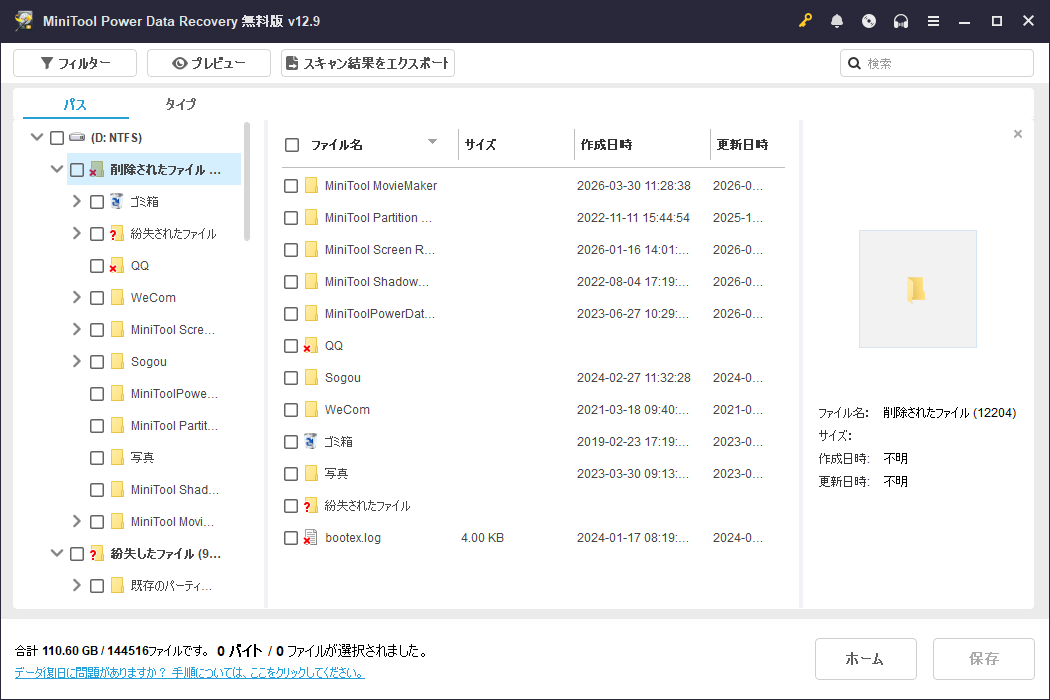1050x700 pixels.
Task: Check the Sogou checkbox in tree
Action: tap(97, 362)
